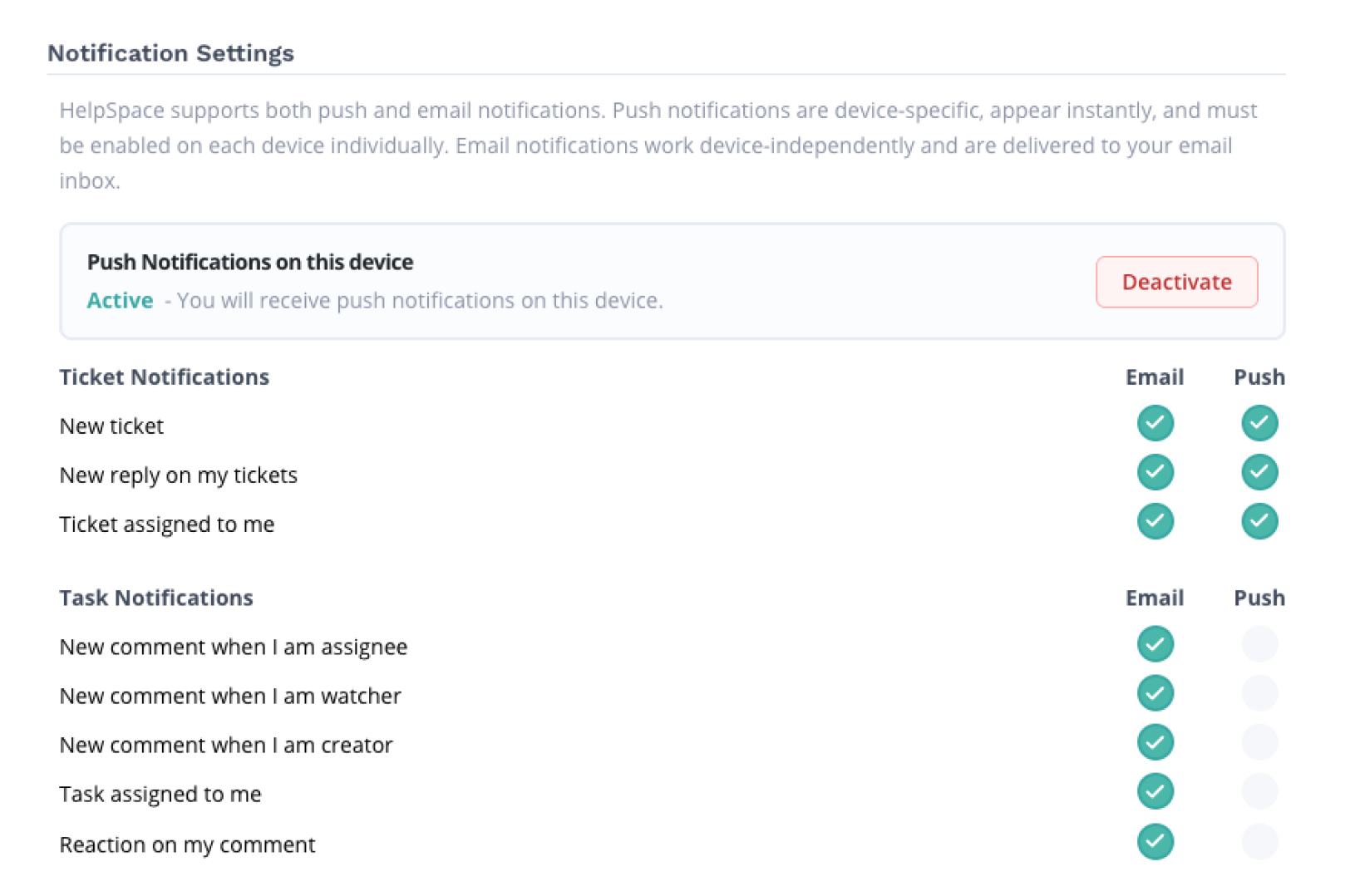Enable push for New comment when watcher

1259,693
